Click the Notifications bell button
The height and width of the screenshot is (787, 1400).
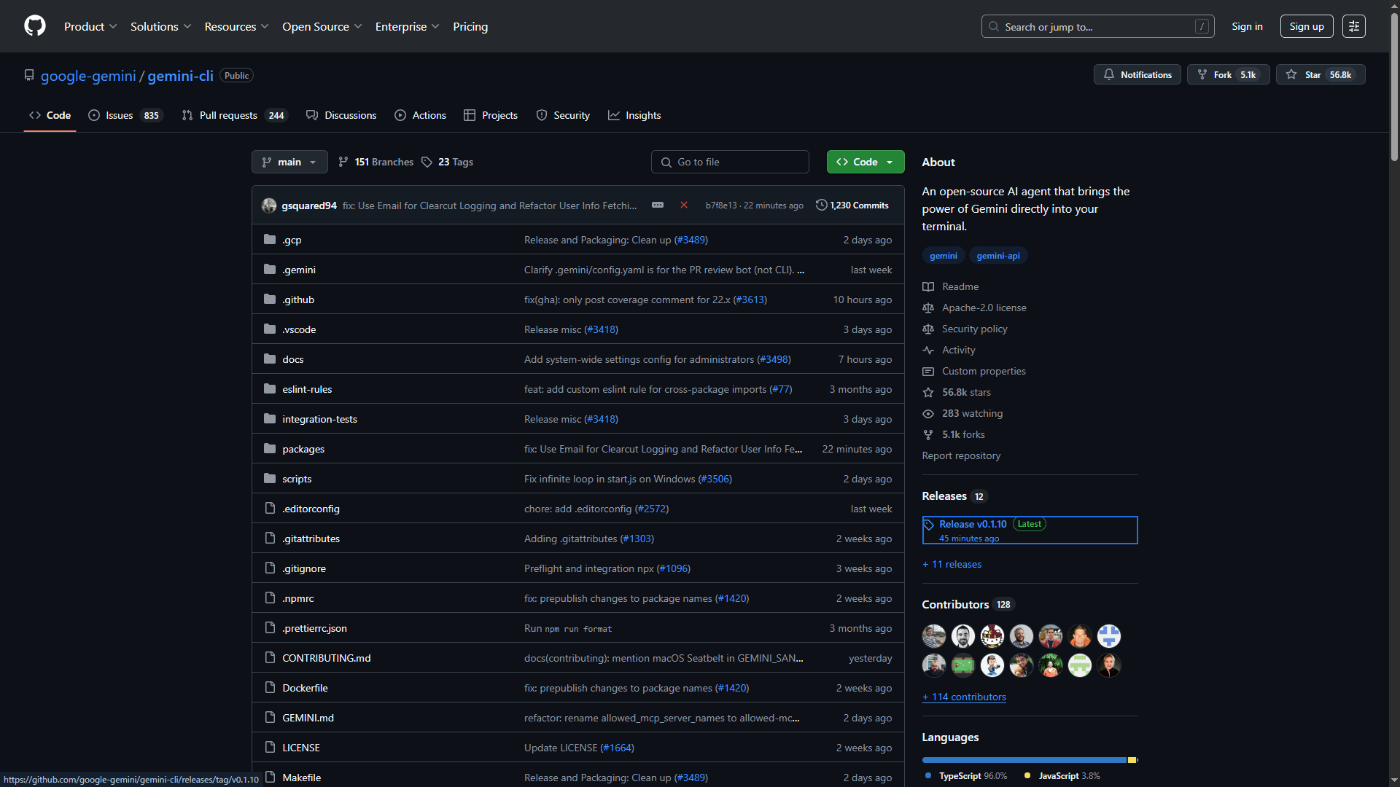(x=1137, y=75)
